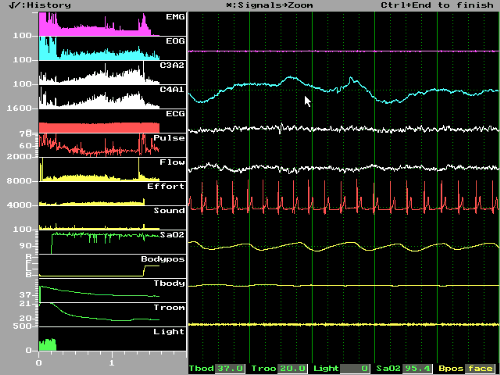
Task: Click the 500 scale value
Action: [22, 326]
